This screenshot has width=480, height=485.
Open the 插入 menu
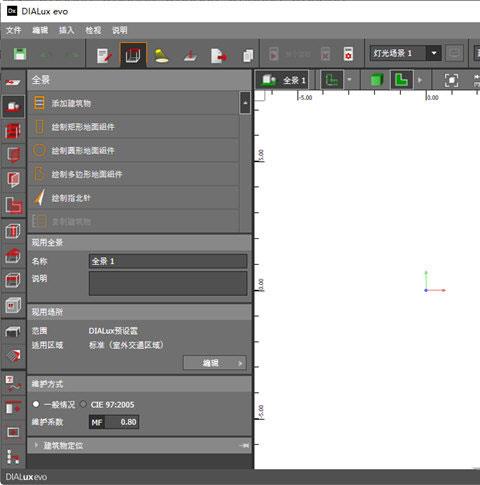pos(66,30)
